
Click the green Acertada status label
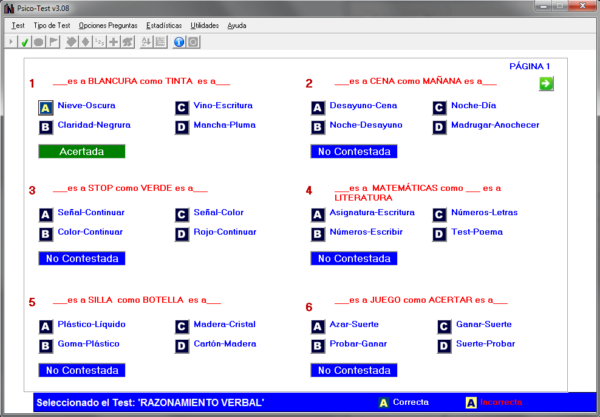pos(81,151)
